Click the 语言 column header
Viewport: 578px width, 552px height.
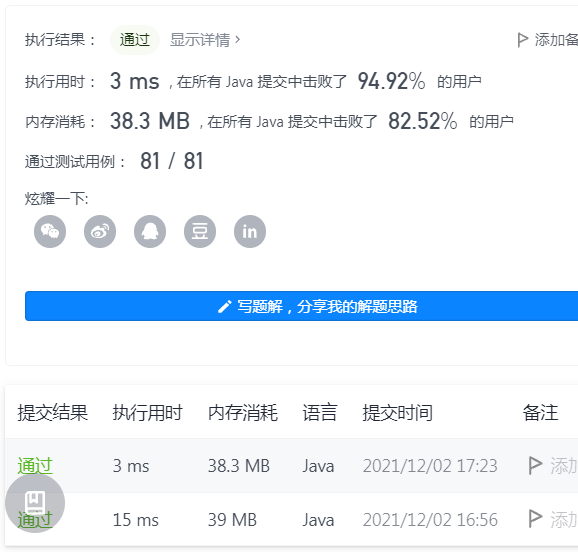click(320, 412)
